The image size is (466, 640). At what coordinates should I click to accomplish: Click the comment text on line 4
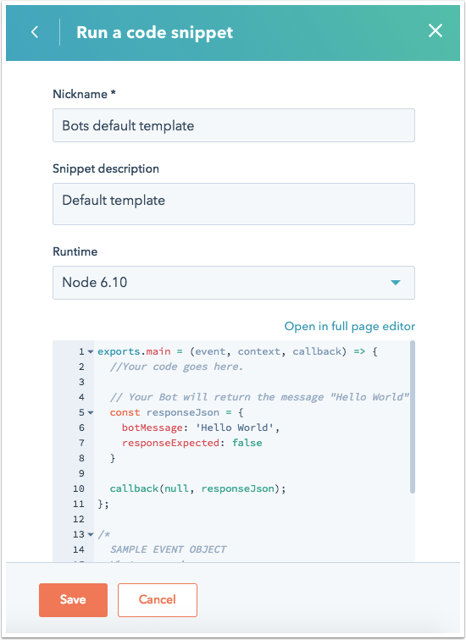point(259,397)
